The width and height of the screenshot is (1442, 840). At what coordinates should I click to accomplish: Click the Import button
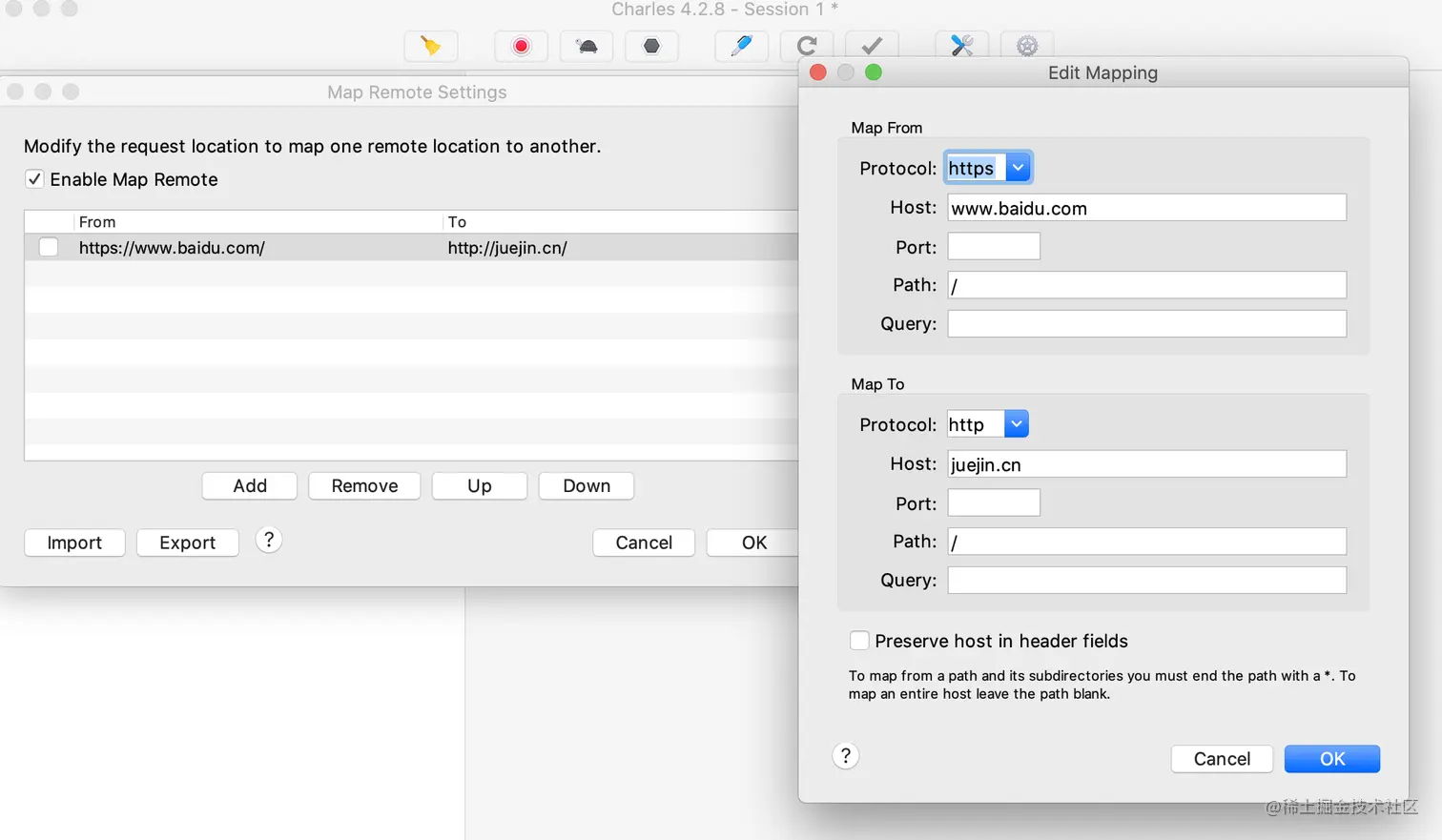(74, 543)
